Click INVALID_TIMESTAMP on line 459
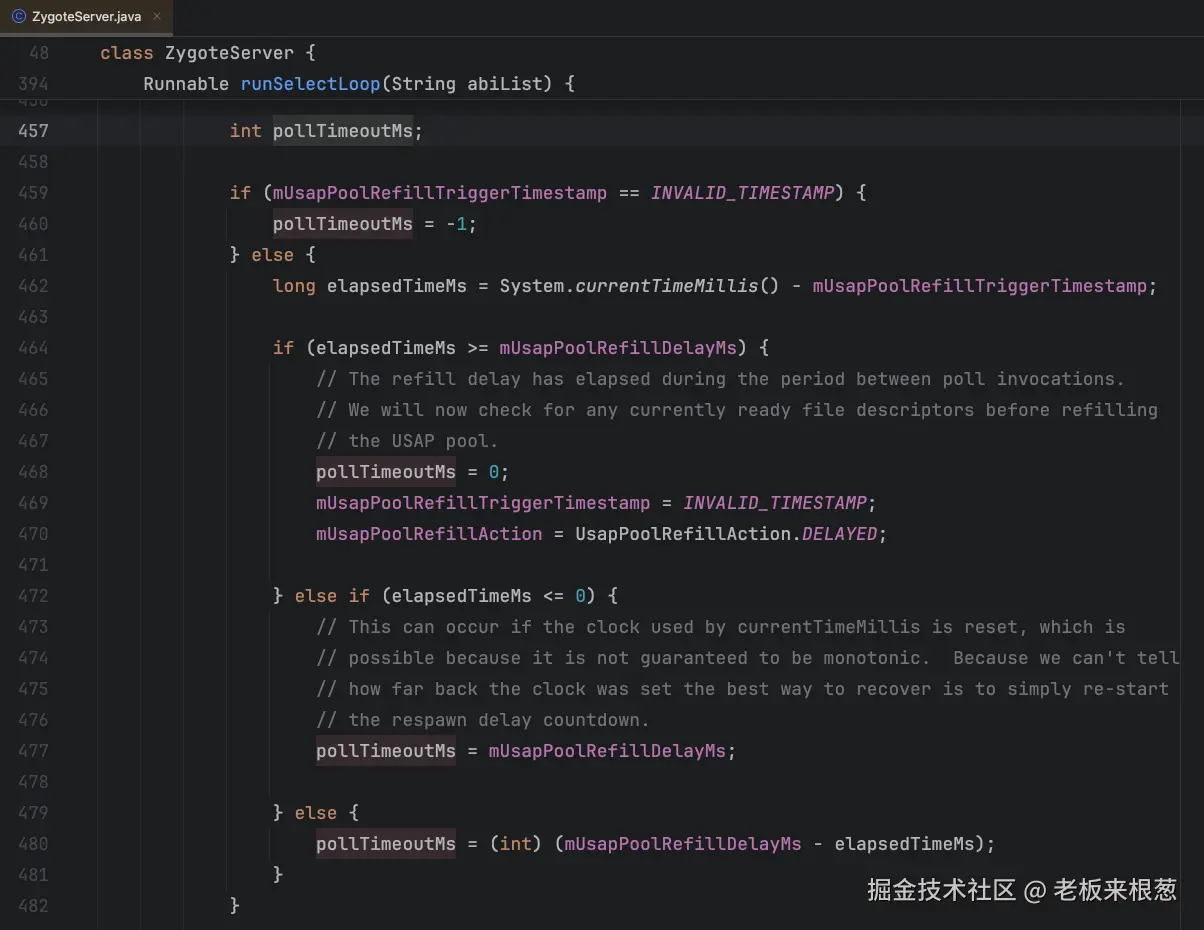 point(742,193)
